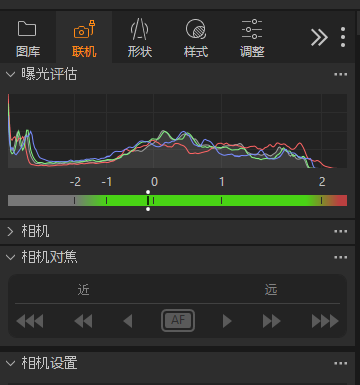Move focus nearer with single left arrow

(128, 321)
